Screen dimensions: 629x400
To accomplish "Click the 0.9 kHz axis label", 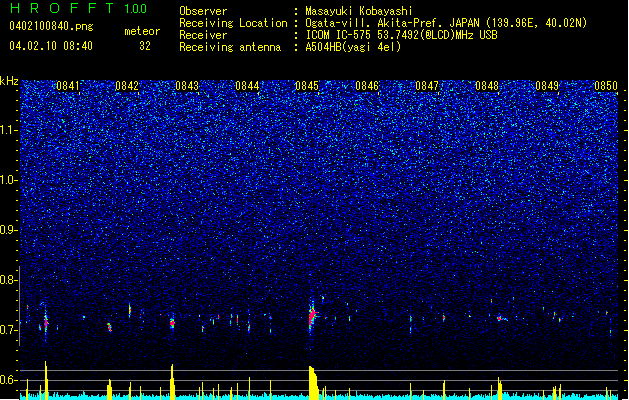I will coord(8,230).
